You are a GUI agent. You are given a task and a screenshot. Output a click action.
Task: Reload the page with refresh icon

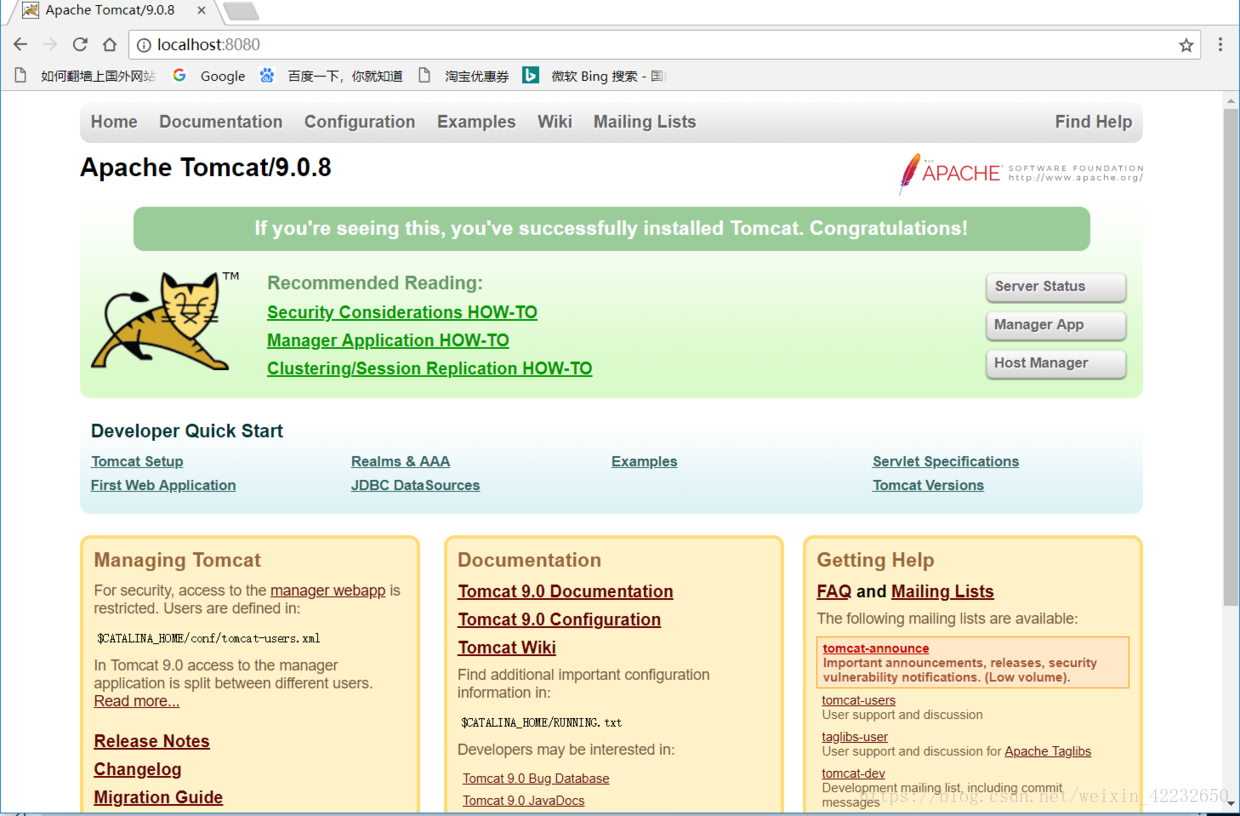(80, 44)
